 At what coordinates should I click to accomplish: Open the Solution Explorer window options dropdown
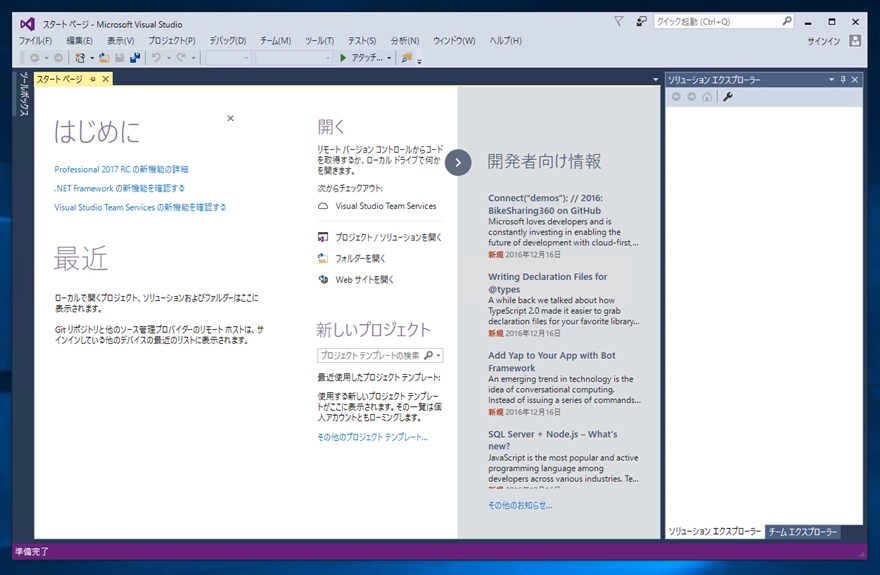coord(831,80)
